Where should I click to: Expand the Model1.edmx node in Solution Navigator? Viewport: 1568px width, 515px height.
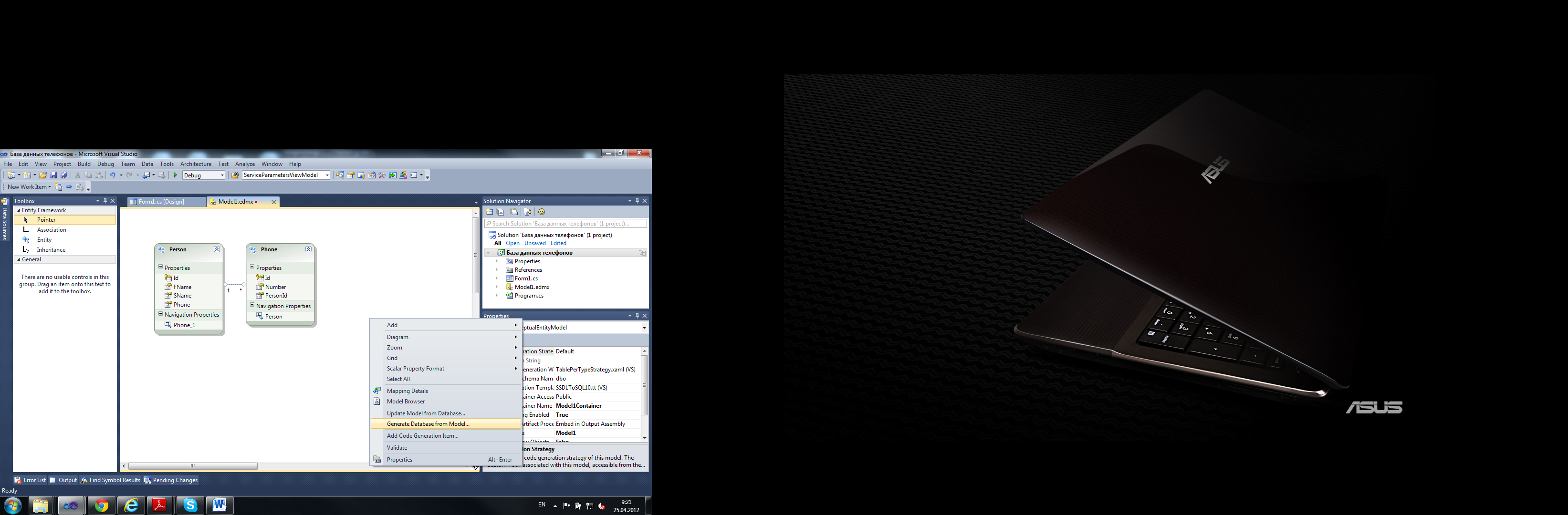[497, 287]
